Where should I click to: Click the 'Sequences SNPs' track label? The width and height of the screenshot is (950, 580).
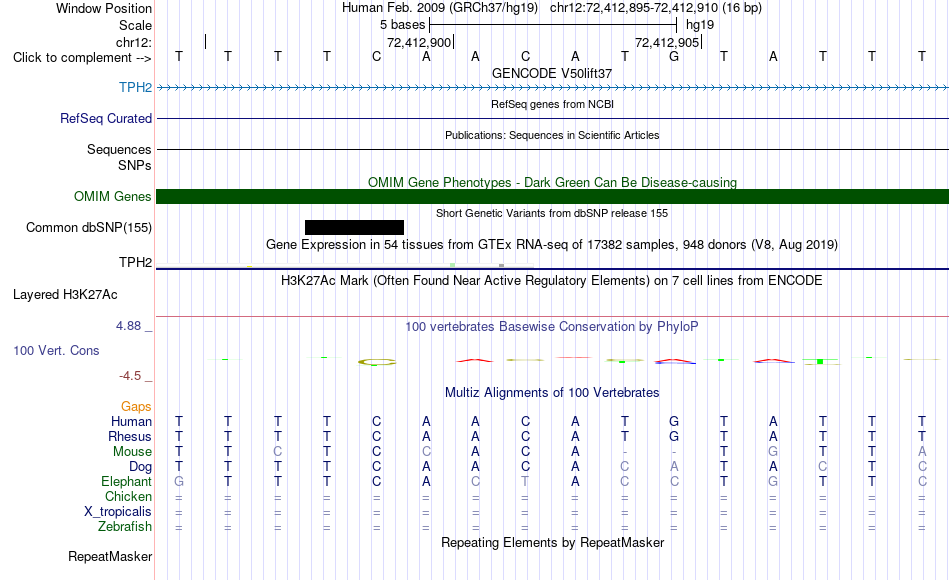[x=119, y=157]
